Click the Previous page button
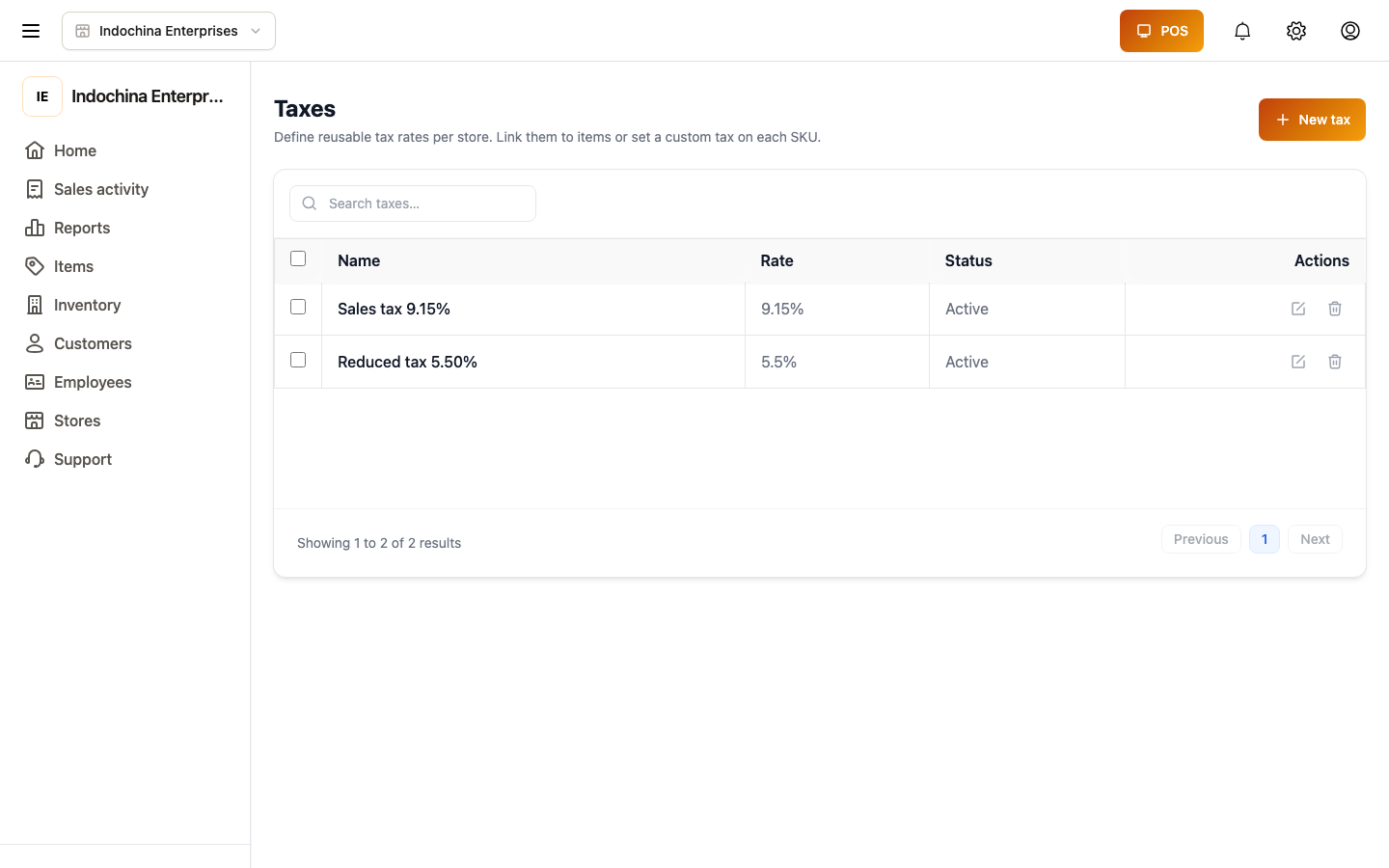Viewport: 1389px width, 868px height. click(1201, 539)
